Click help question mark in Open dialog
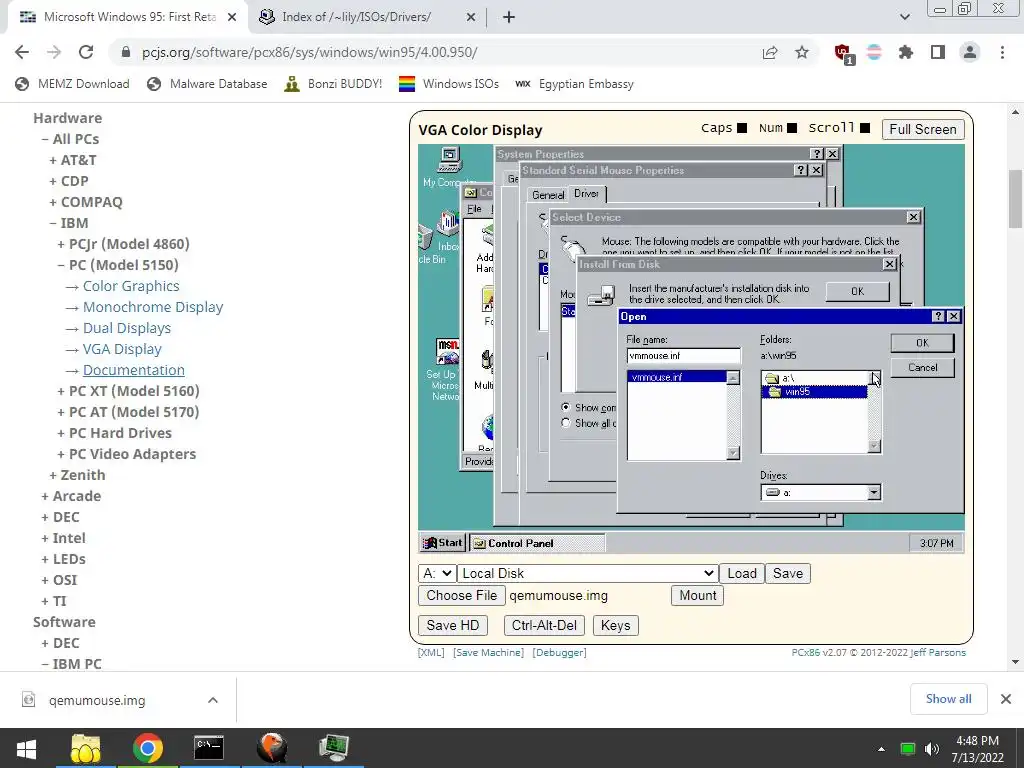Image resolution: width=1024 pixels, height=768 pixels. pyautogui.click(x=938, y=316)
